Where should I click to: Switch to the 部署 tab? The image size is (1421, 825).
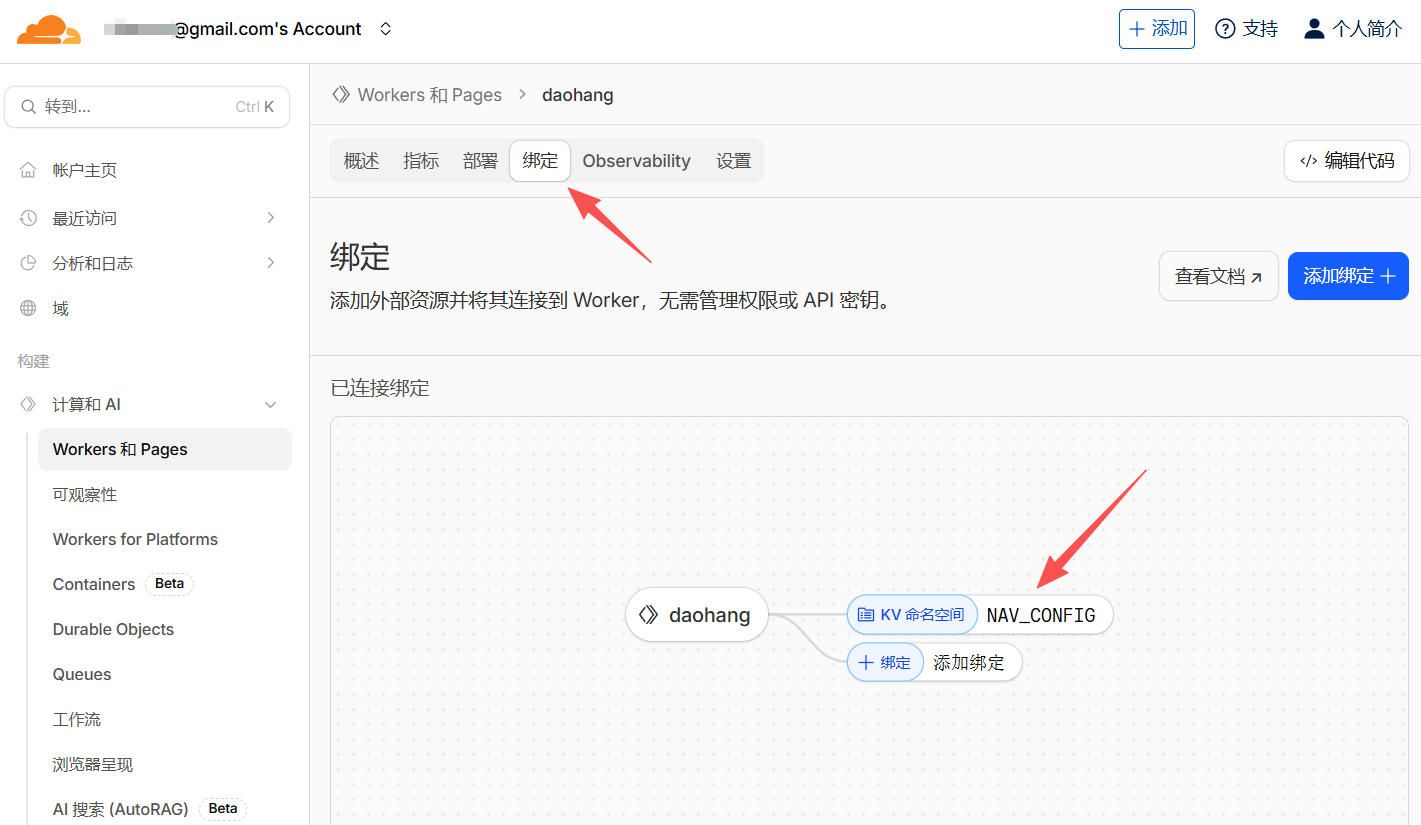480,161
